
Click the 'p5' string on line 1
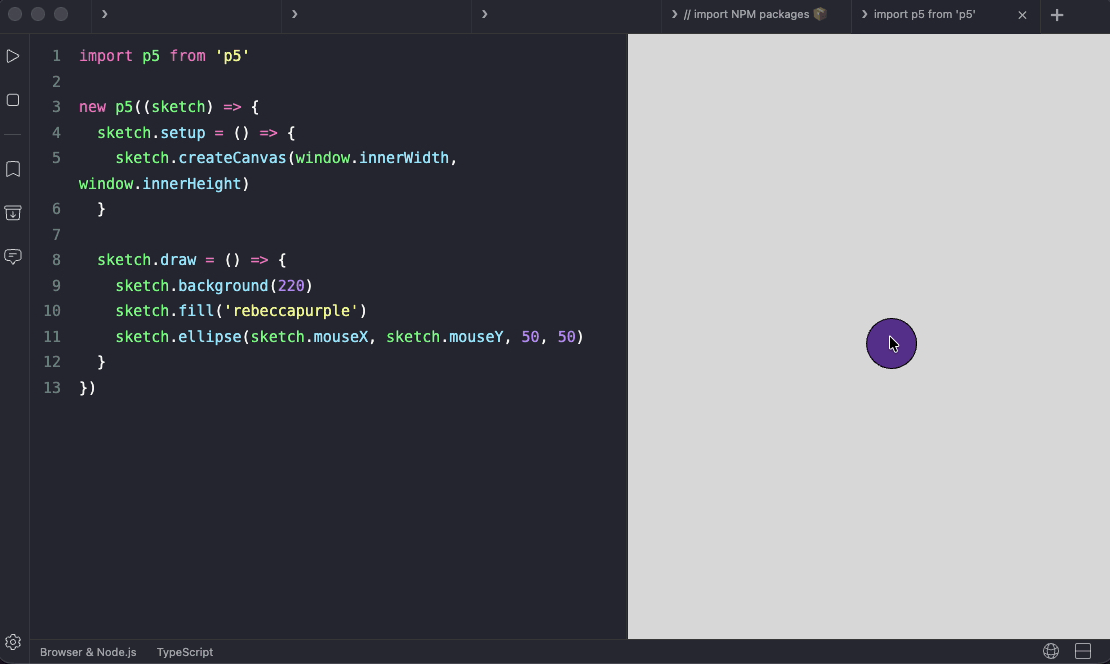232,56
